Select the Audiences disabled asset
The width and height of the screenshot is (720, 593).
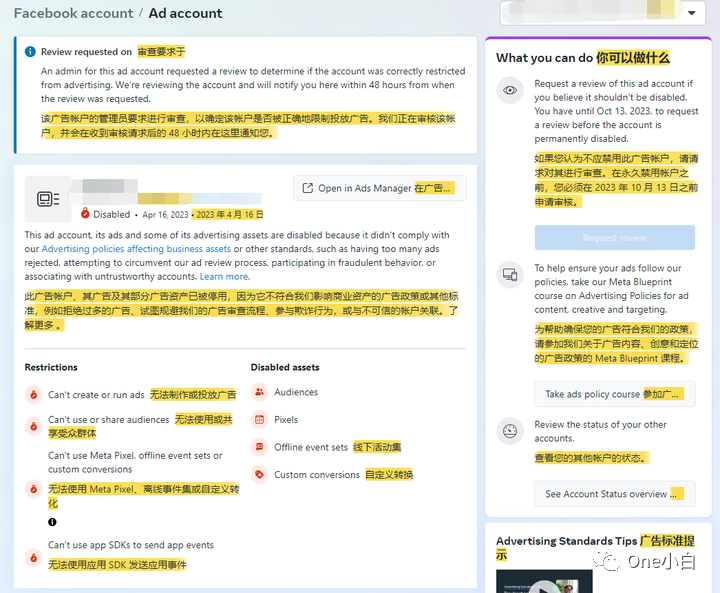point(296,392)
